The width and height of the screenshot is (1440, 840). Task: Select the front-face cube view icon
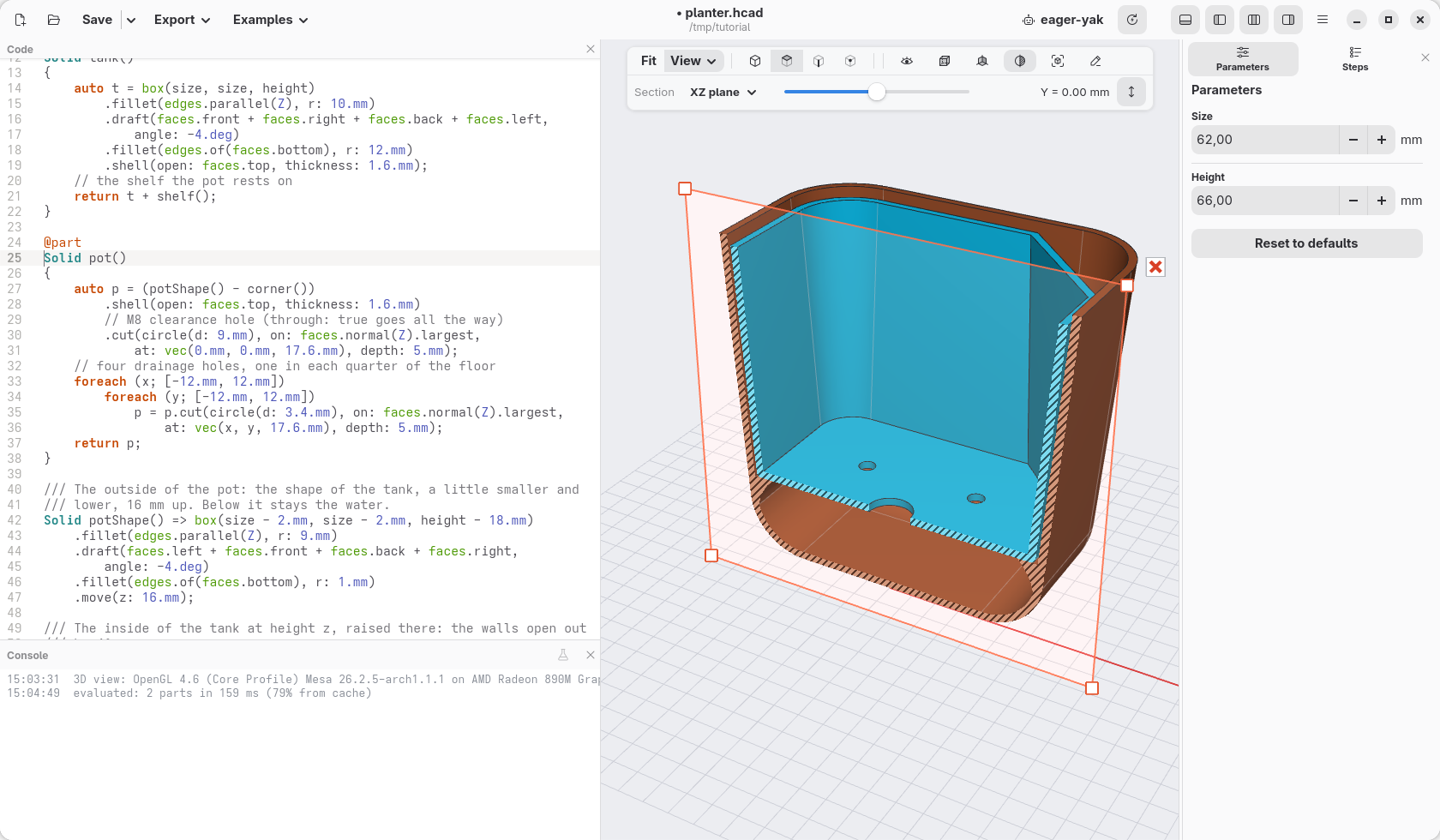pos(819,61)
